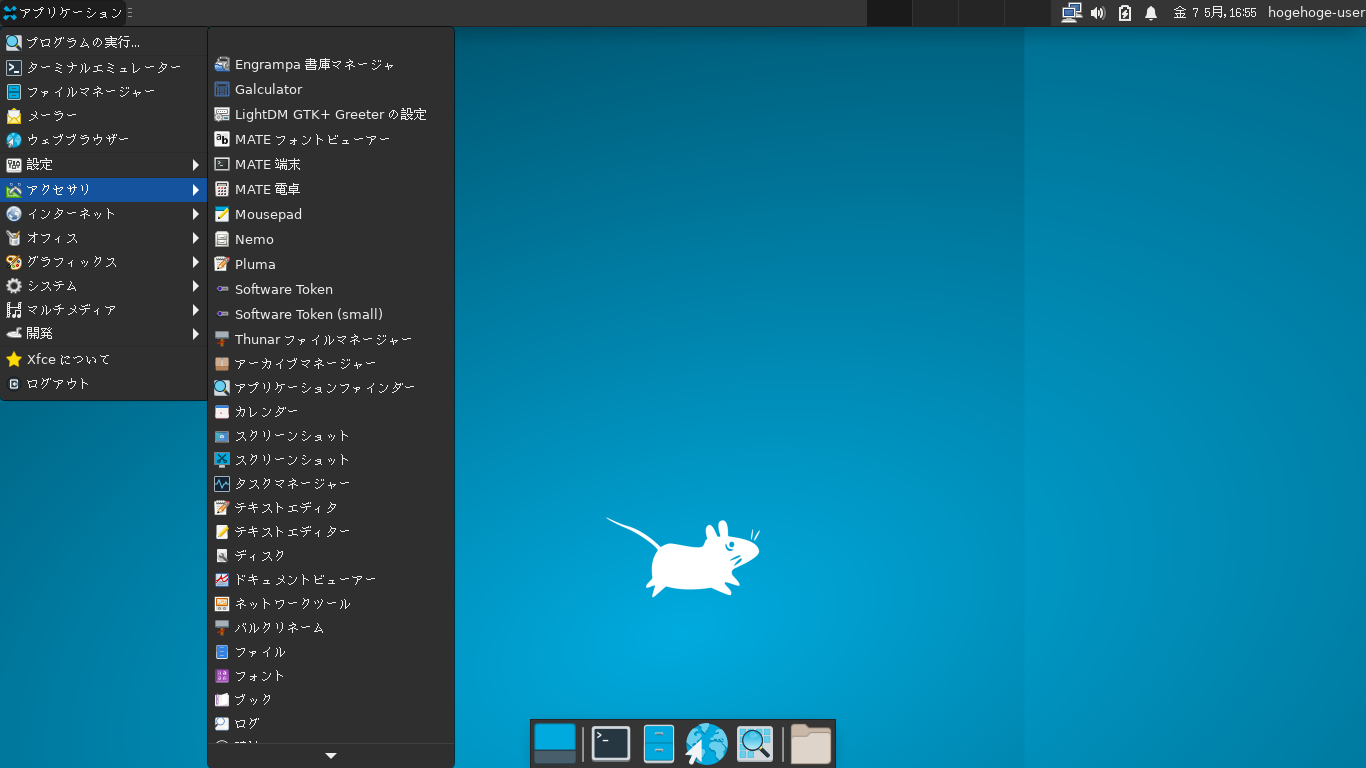Open Thunar ファイルマネージャー entry
Screen dimensions: 1366x768
330,339
